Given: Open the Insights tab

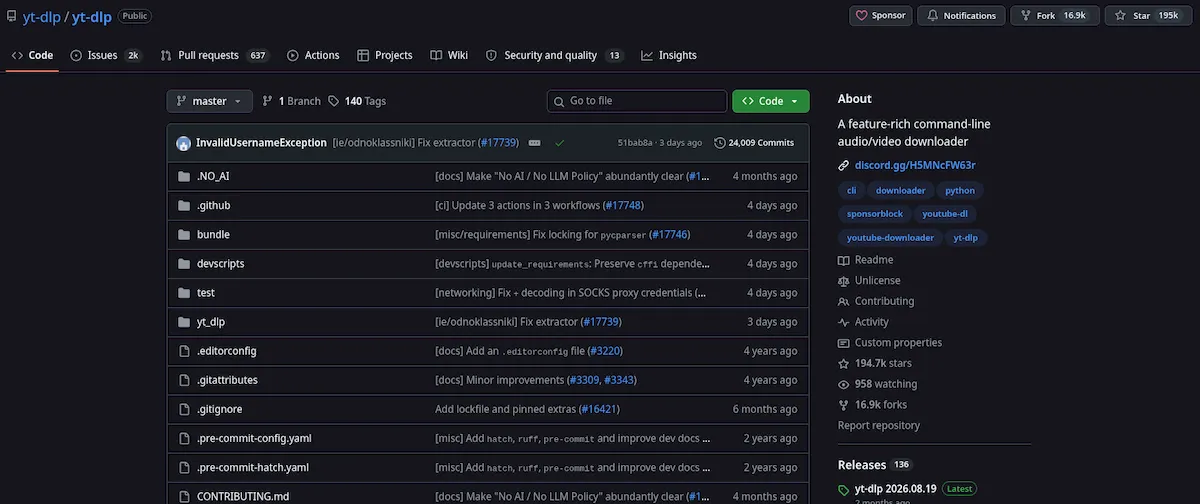Looking at the screenshot, I should click(x=669, y=55).
